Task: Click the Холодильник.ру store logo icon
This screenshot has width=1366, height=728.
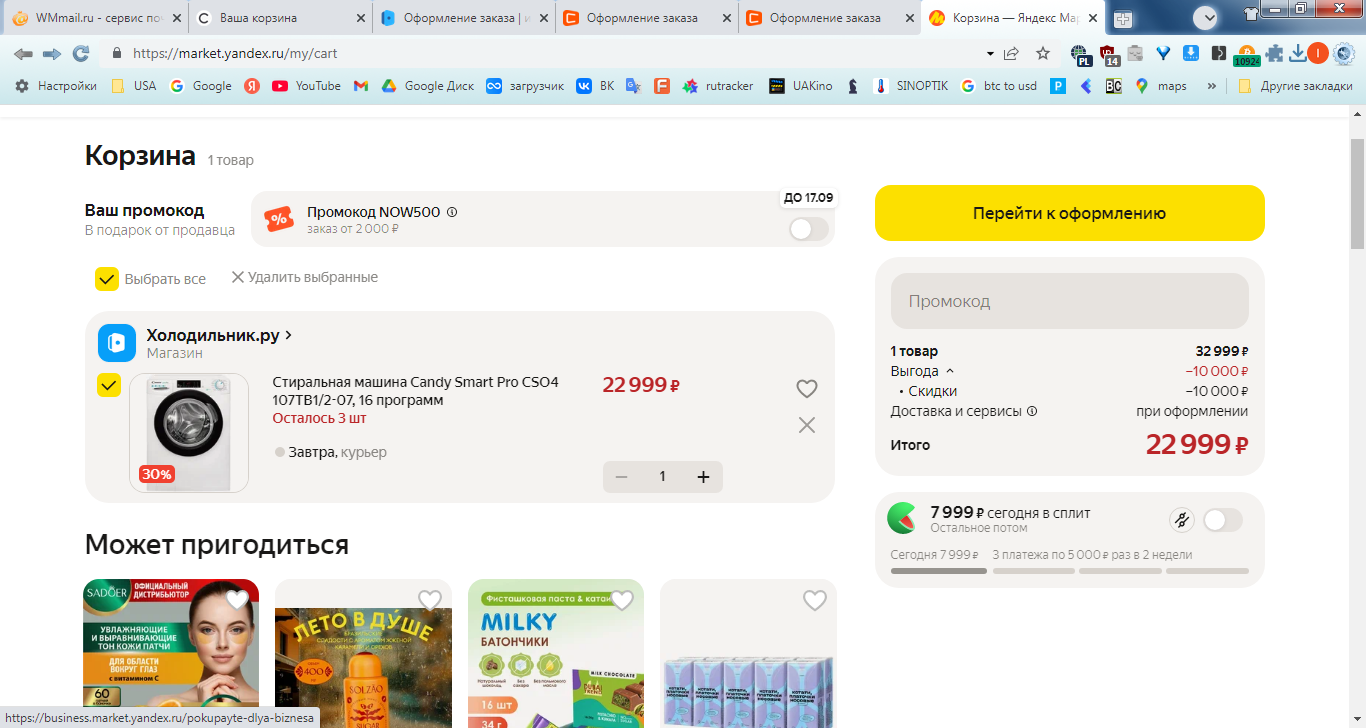Action: coord(117,343)
